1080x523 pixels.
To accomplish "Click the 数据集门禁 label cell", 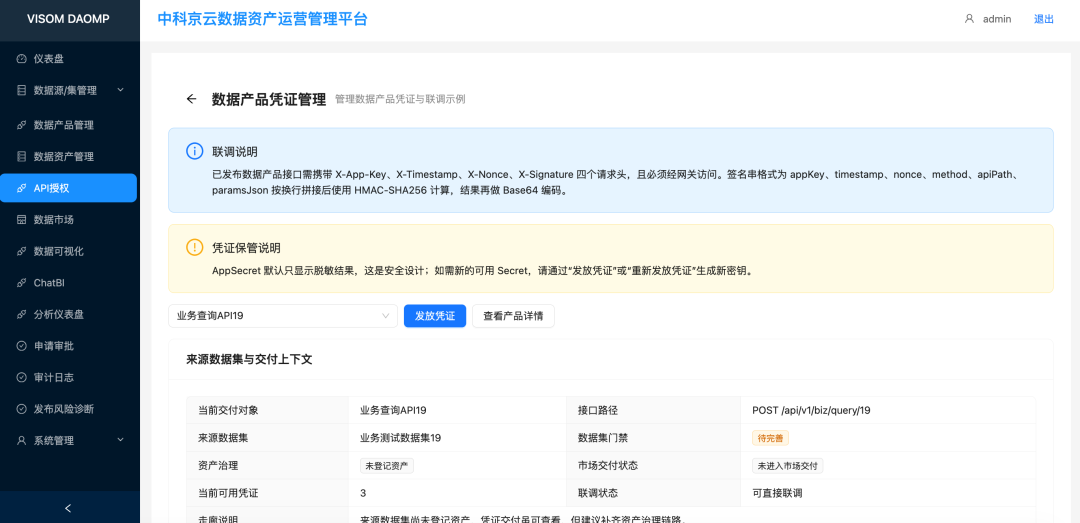I will (x=653, y=438).
